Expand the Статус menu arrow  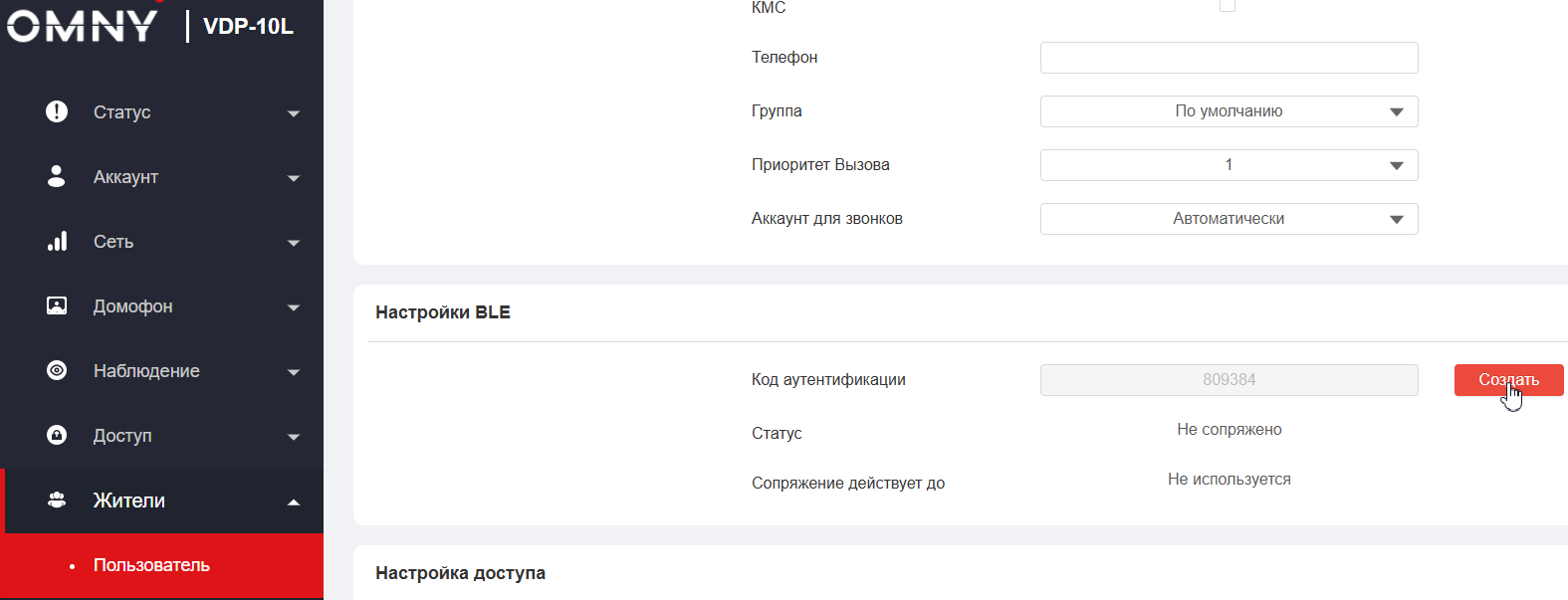click(294, 113)
